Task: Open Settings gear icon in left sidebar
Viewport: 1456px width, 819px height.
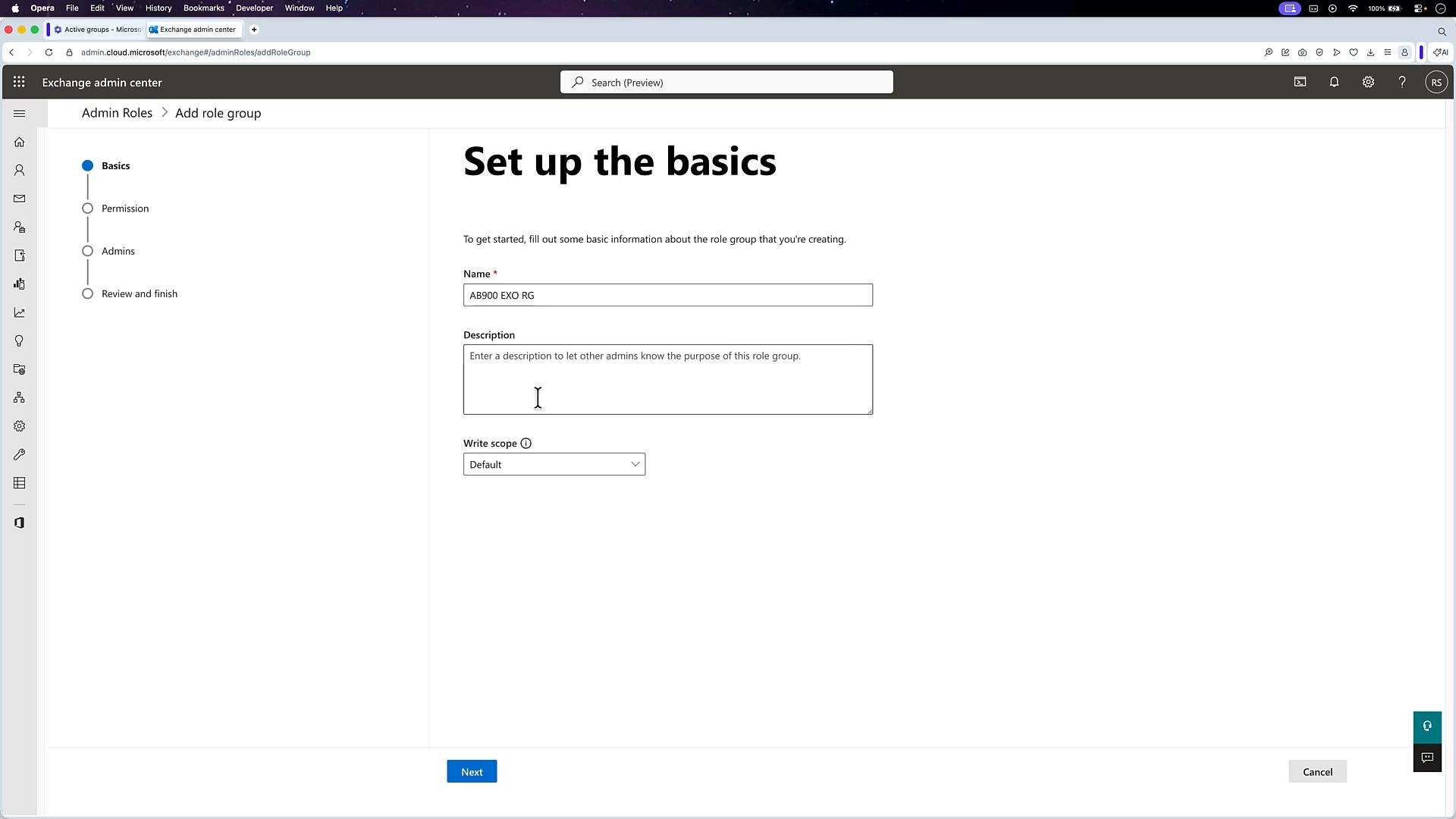Action: tap(20, 426)
